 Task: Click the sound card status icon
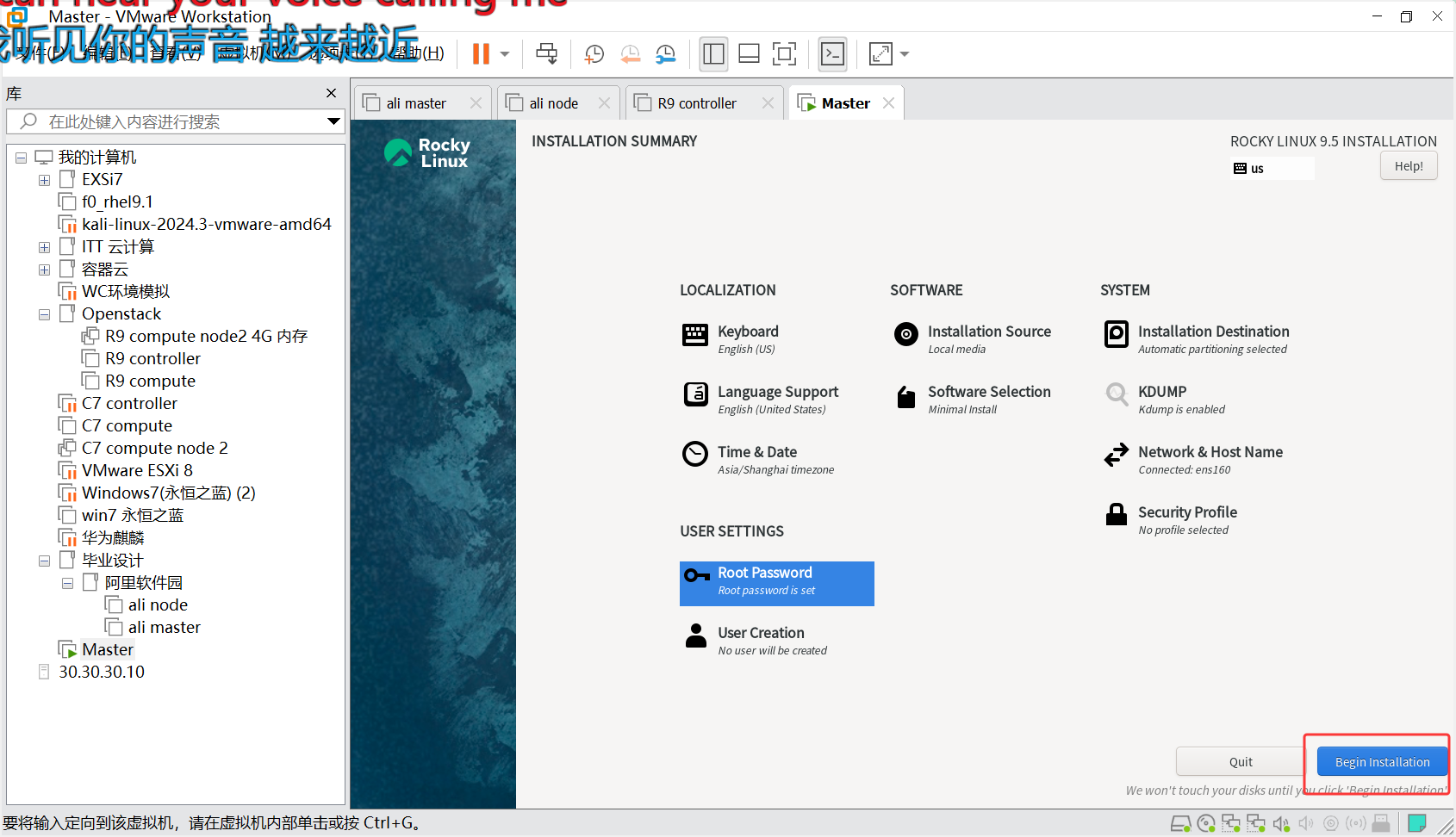pyautogui.click(x=1281, y=824)
